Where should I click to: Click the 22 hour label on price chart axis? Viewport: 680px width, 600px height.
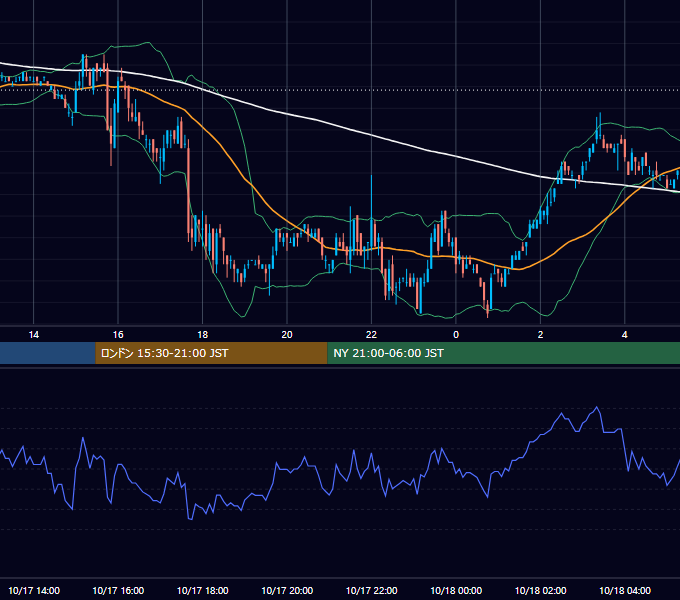(371, 335)
